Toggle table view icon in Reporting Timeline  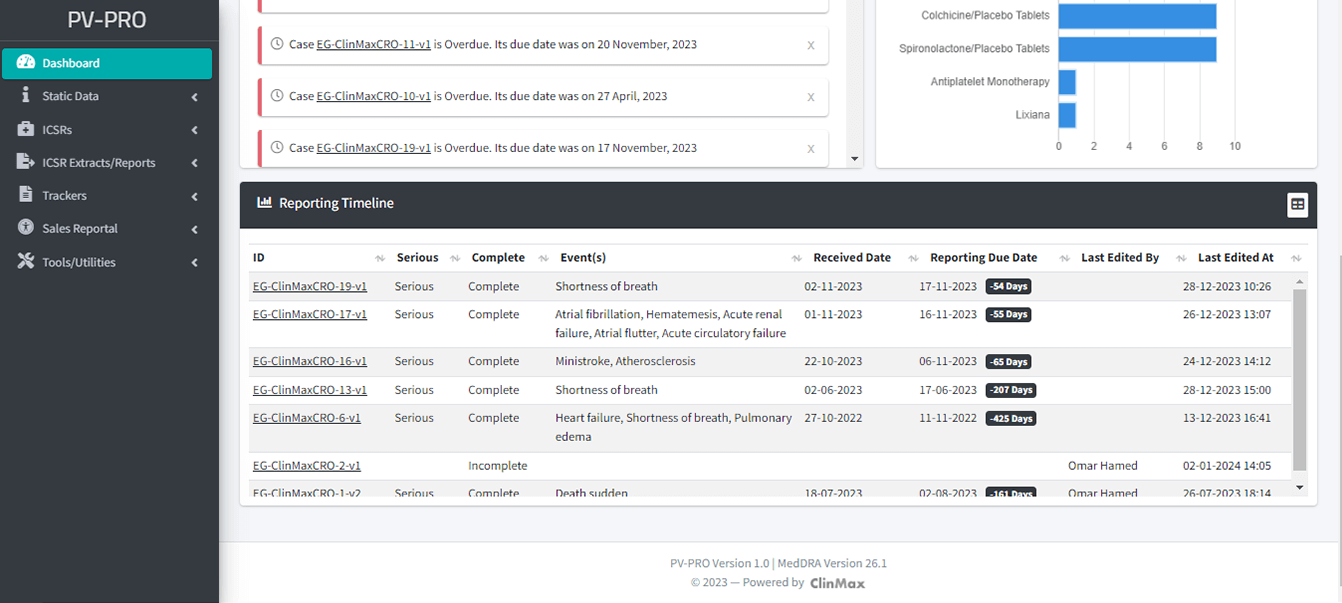coord(1297,204)
